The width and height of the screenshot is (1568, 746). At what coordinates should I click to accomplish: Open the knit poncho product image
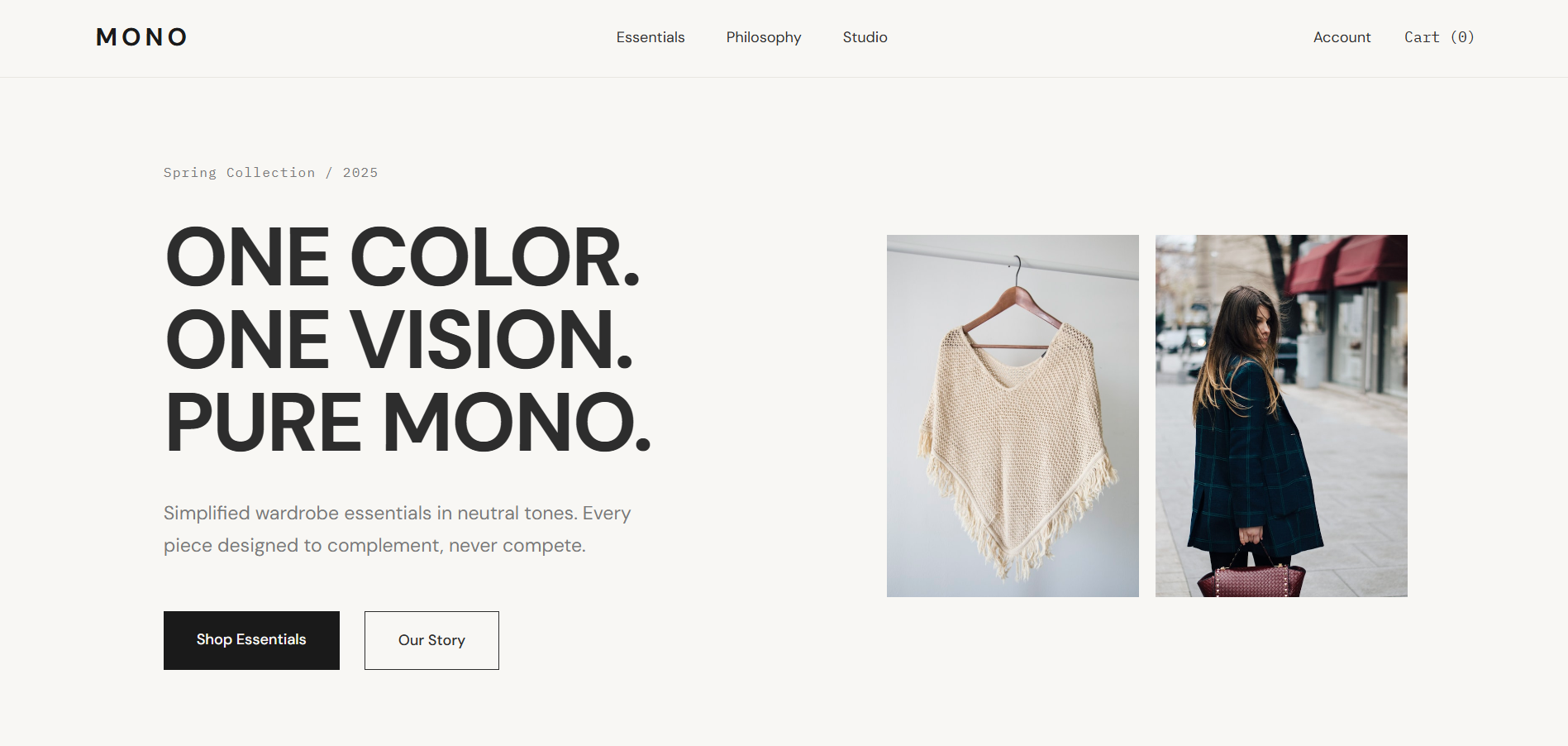pyautogui.click(x=1013, y=416)
